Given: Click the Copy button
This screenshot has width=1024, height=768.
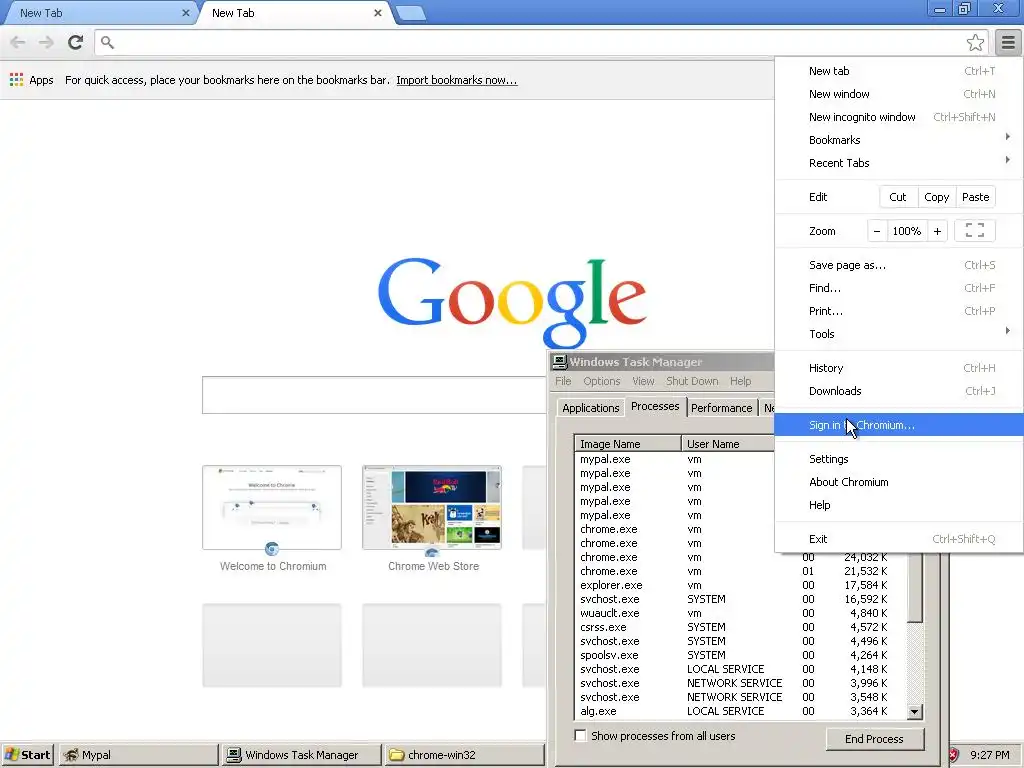Looking at the screenshot, I should click(936, 197).
